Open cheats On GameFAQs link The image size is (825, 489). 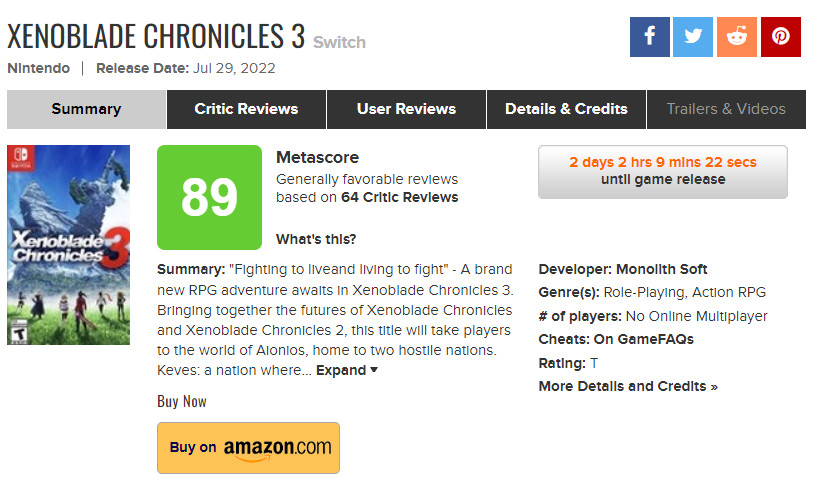(643, 339)
